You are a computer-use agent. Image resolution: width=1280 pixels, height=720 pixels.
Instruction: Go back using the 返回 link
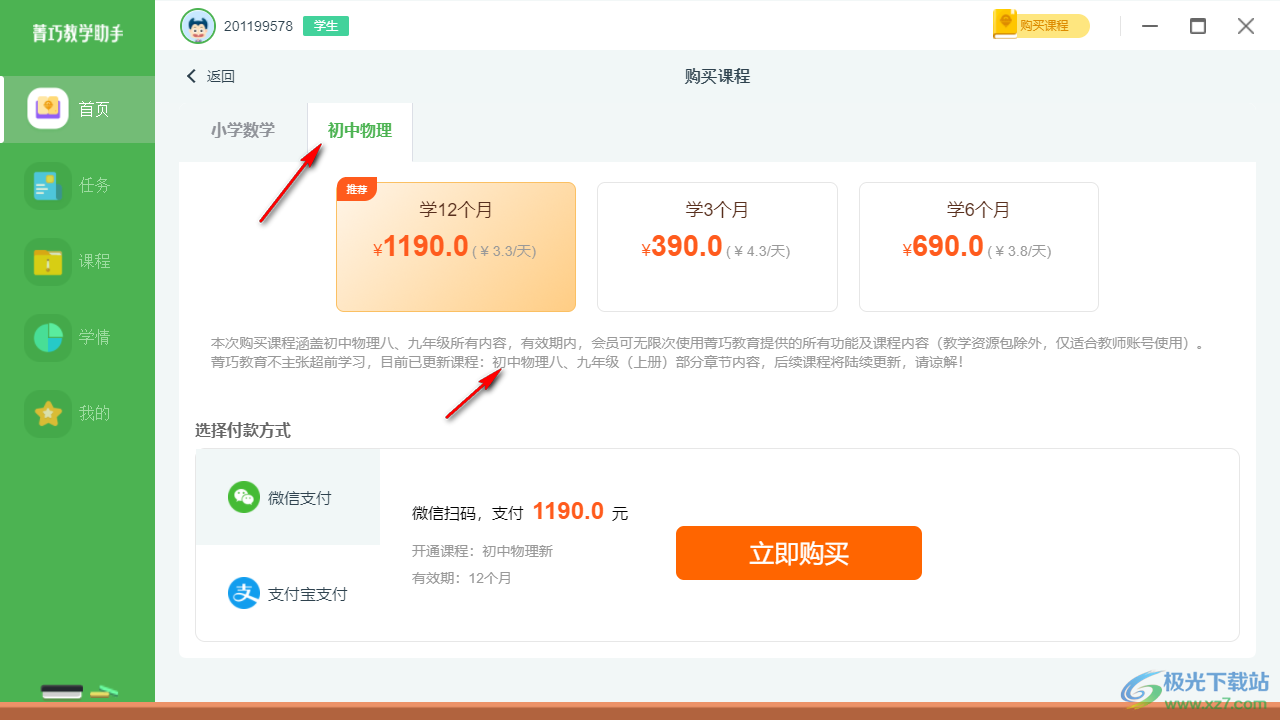click(210, 76)
